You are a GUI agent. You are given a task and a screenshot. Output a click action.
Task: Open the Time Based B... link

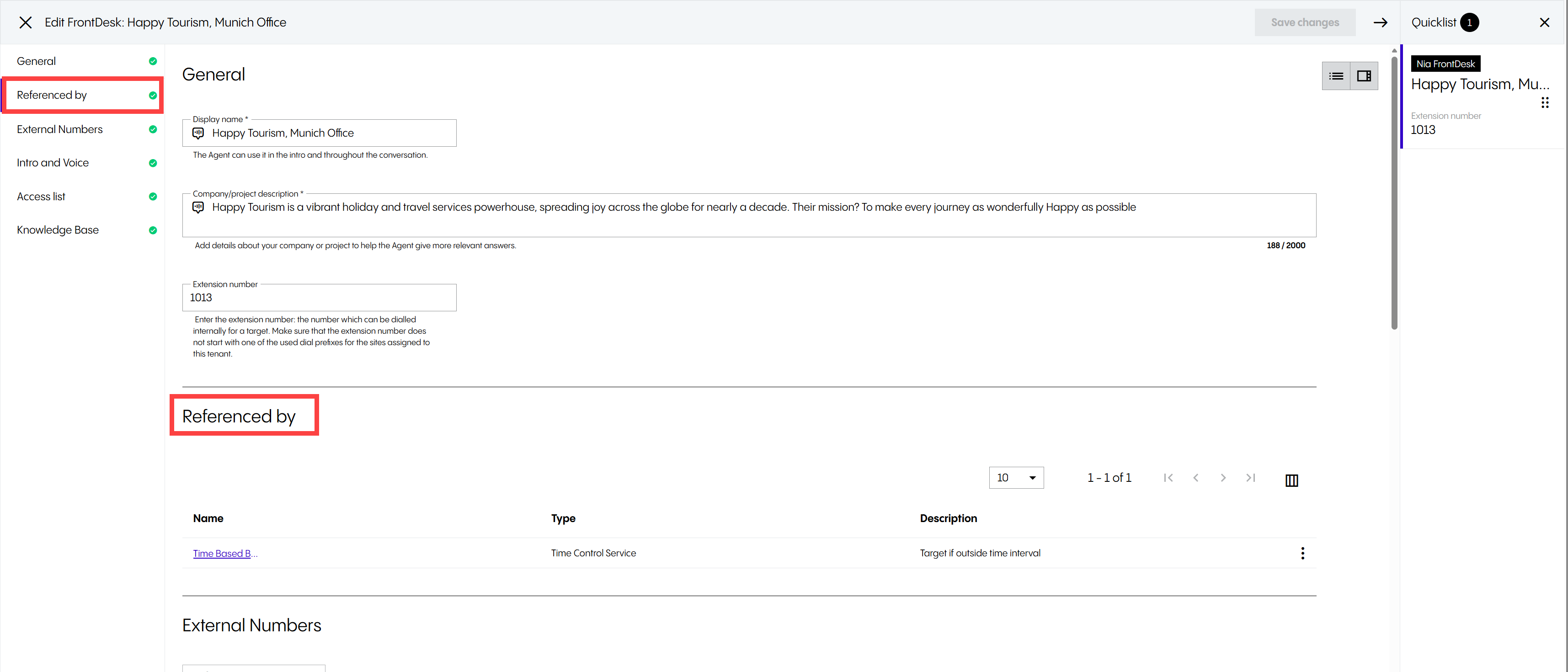pos(225,553)
